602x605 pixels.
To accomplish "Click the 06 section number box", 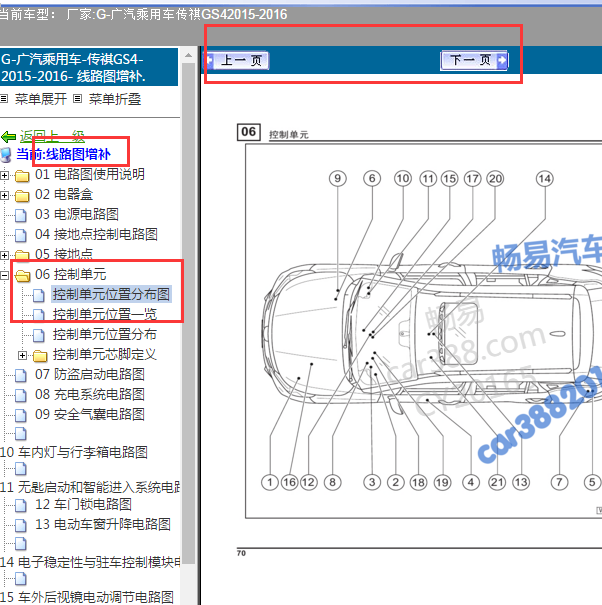I will [x=249, y=132].
